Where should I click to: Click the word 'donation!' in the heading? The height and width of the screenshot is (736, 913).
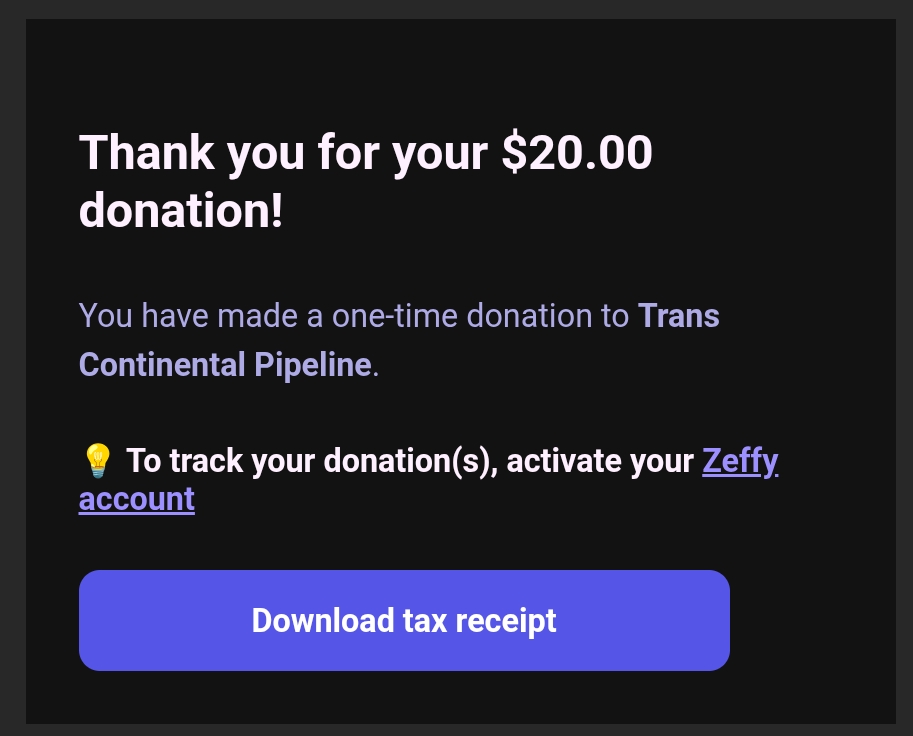[x=181, y=211]
